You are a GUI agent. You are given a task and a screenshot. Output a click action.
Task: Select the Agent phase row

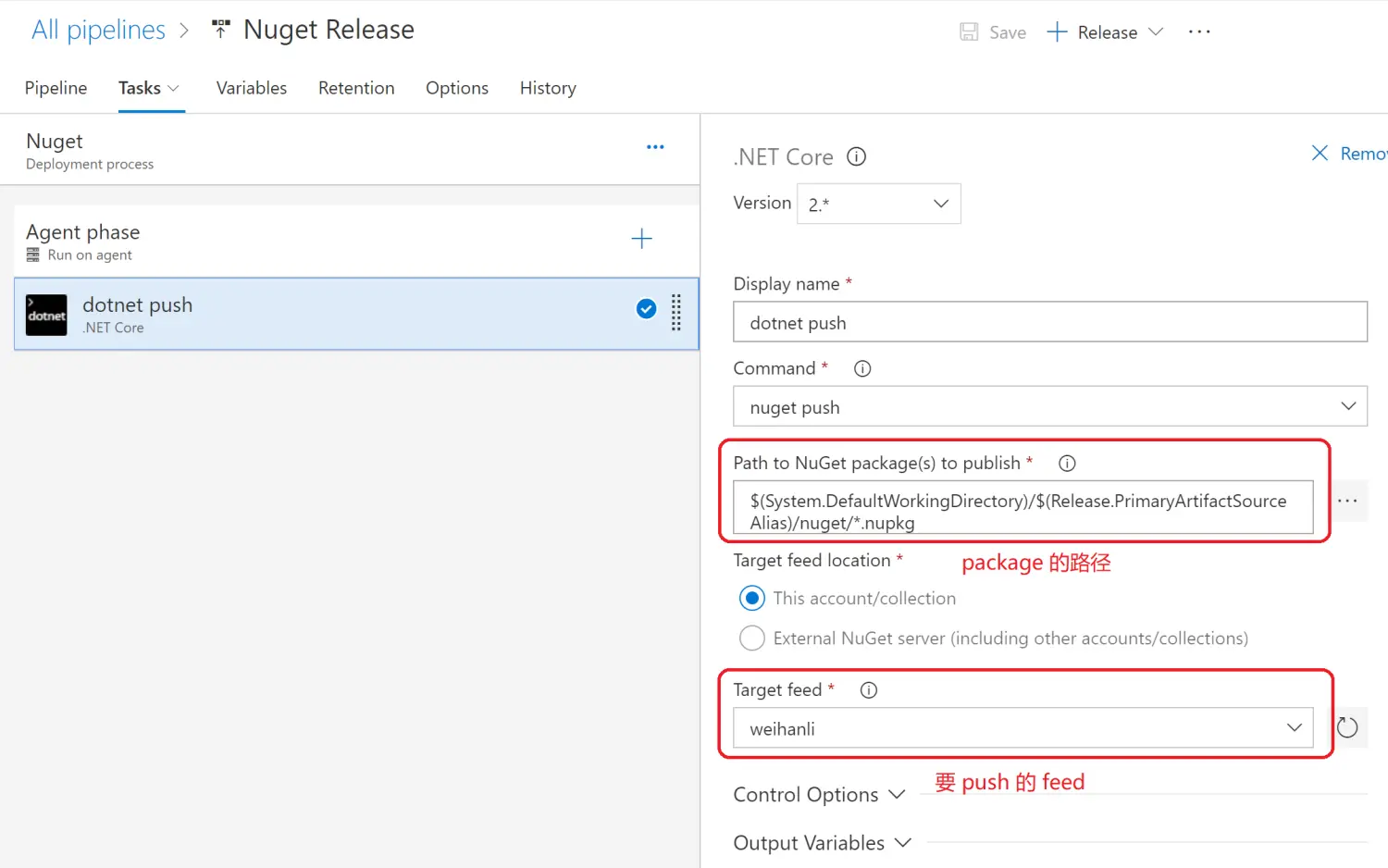click(x=356, y=241)
